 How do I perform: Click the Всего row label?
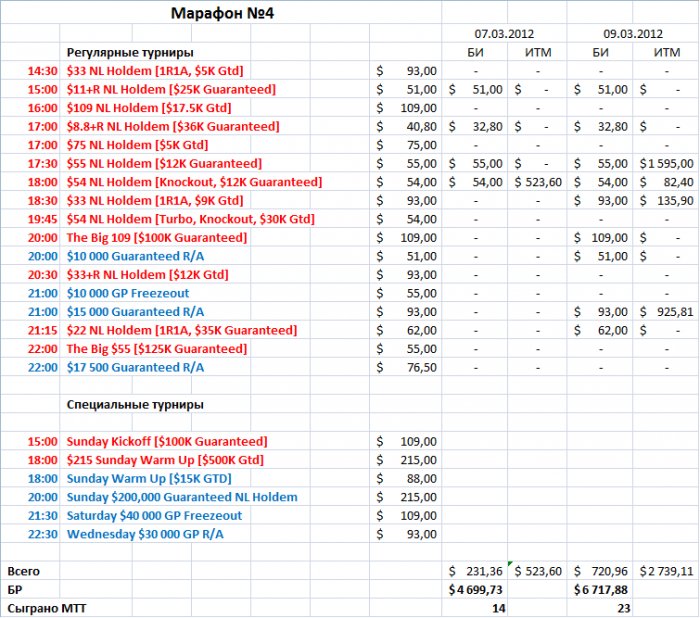[24, 571]
